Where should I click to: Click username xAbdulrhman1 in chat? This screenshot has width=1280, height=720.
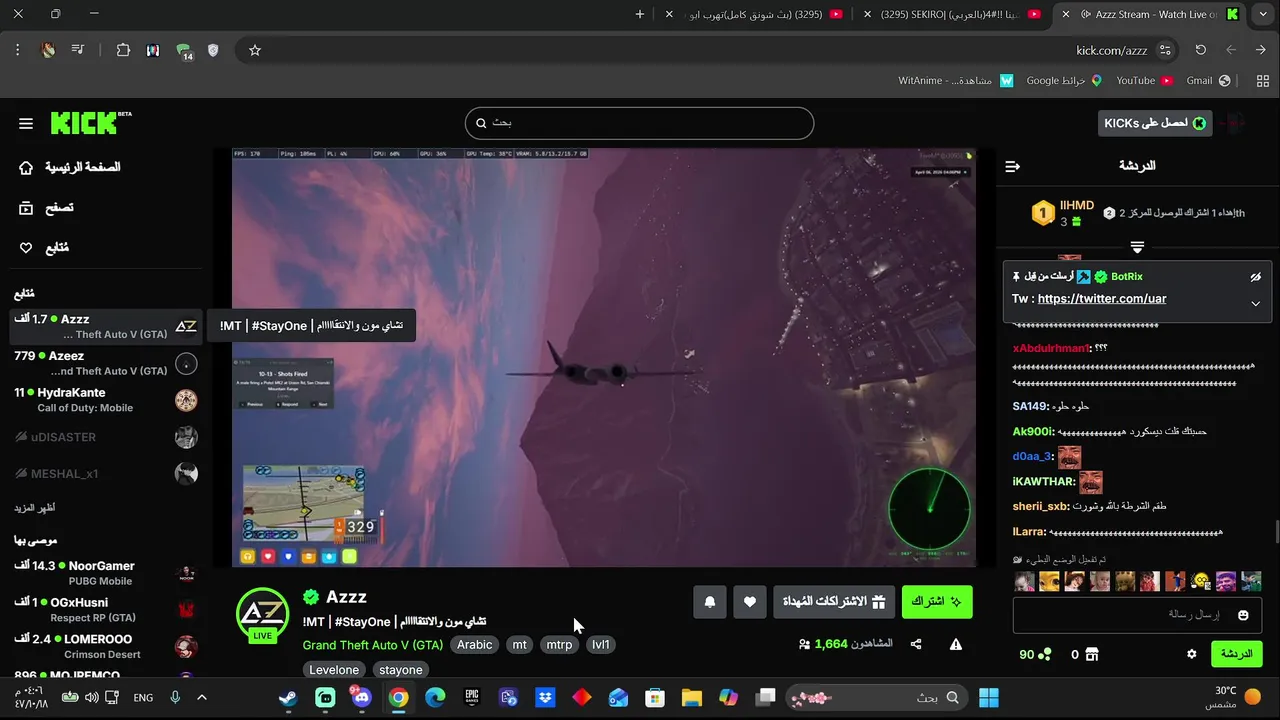1051,348
